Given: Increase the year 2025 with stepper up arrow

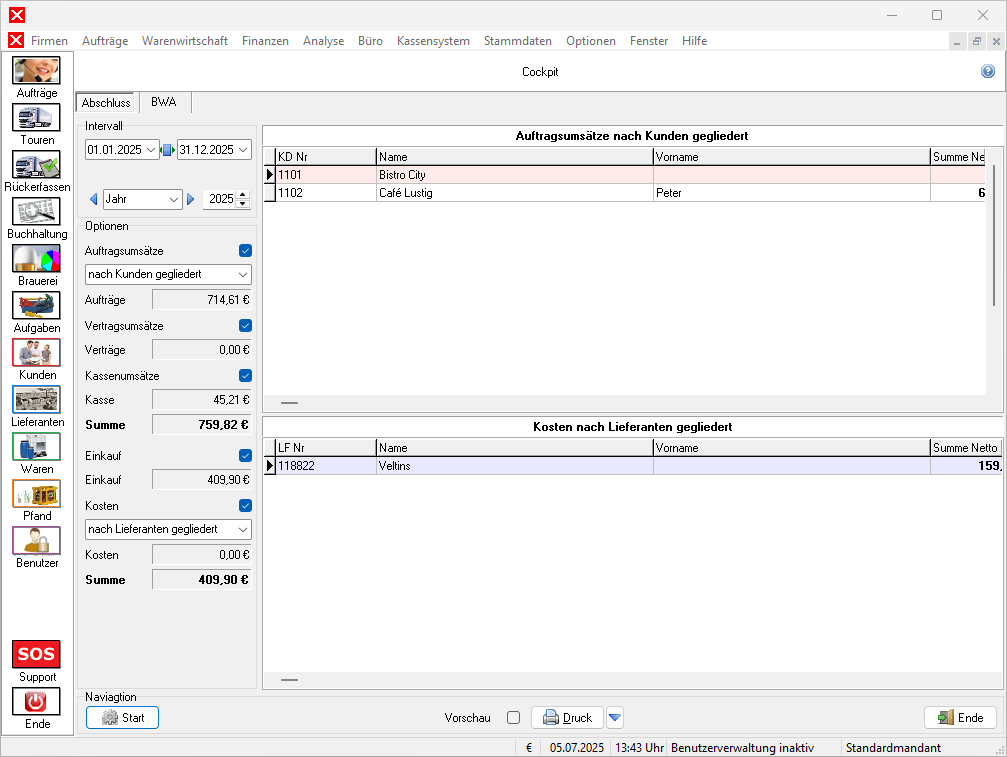Looking at the screenshot, I should pos(242,194).
